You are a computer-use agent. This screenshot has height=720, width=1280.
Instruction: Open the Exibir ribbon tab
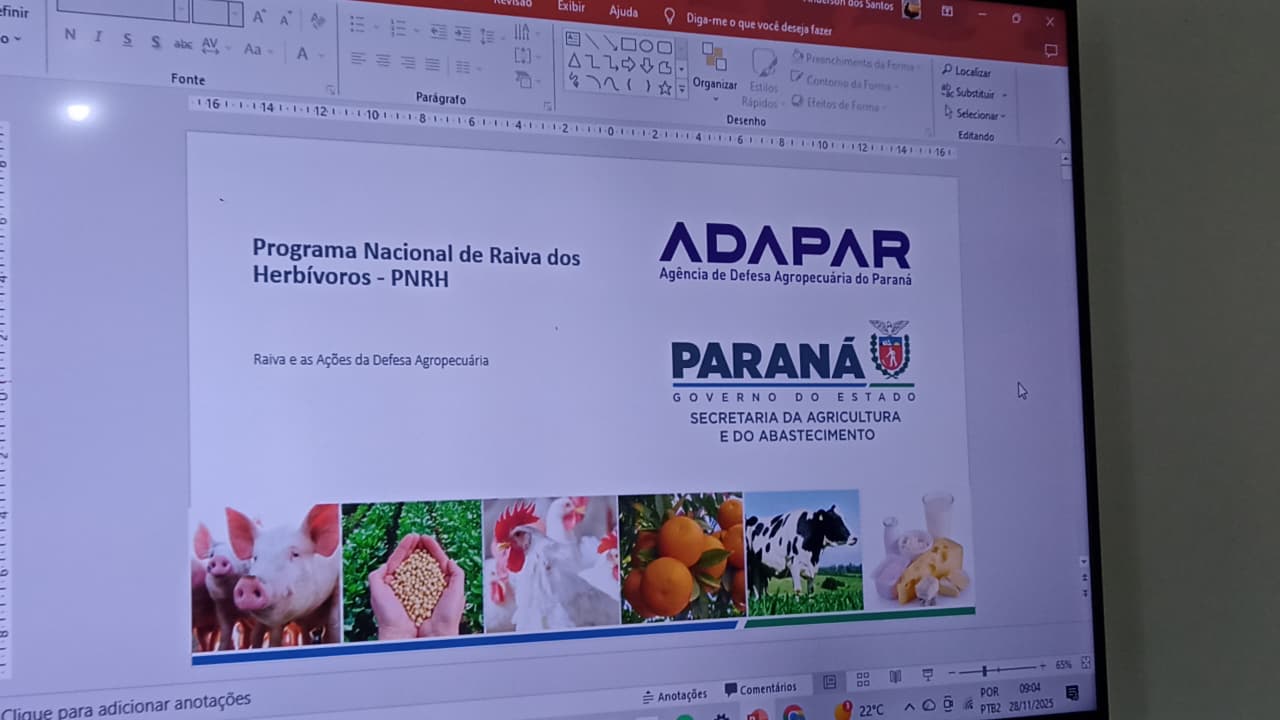click(x=571, y=7)
